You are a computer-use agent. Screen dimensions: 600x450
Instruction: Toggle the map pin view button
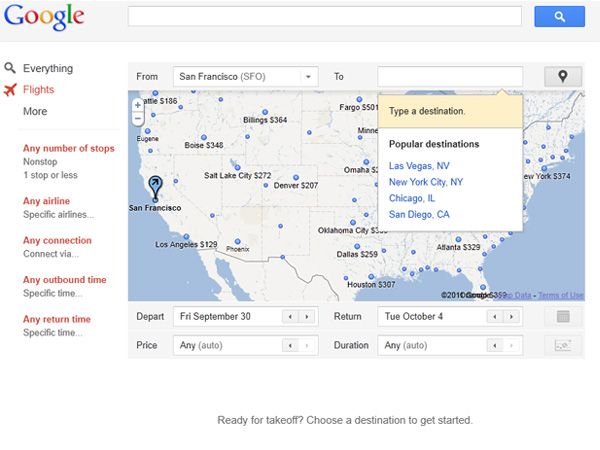(x=562, y=76)
